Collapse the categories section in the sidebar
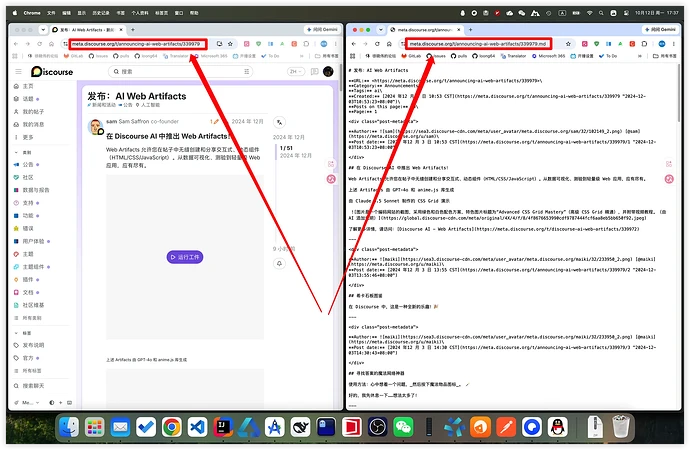Viewport: 690px width, 450px height. point(16,152)
